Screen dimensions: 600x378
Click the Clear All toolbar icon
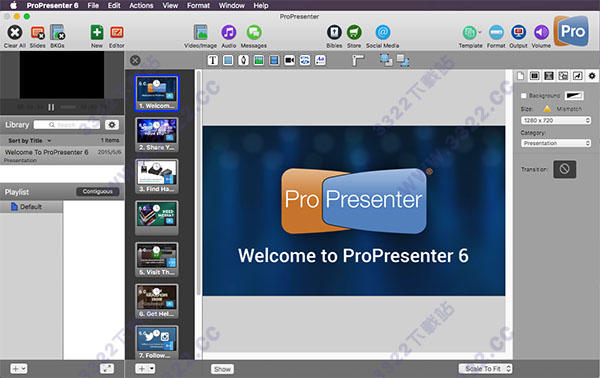pos(15,33)
